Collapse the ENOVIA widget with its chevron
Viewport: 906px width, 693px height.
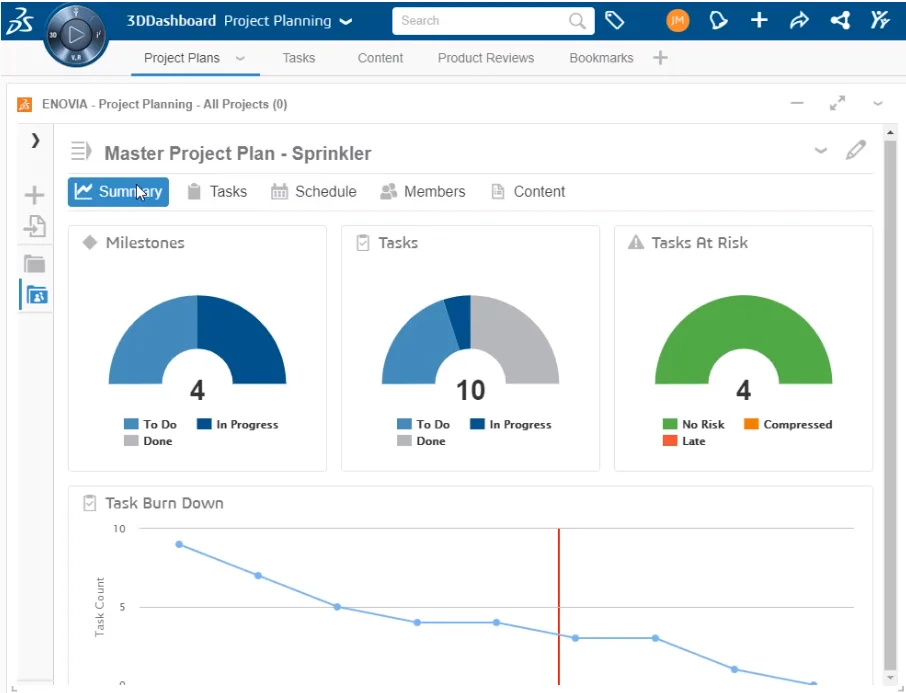pos(877,103)
